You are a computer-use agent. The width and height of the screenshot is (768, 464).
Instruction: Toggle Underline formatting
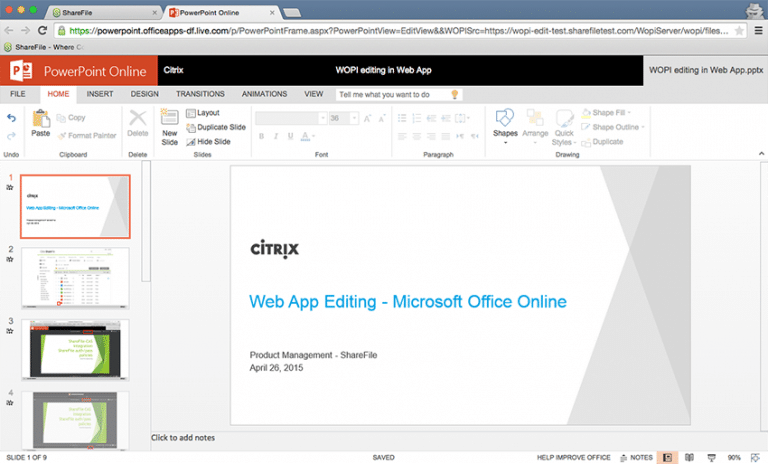pyautogui.click(x=290, y=136)
